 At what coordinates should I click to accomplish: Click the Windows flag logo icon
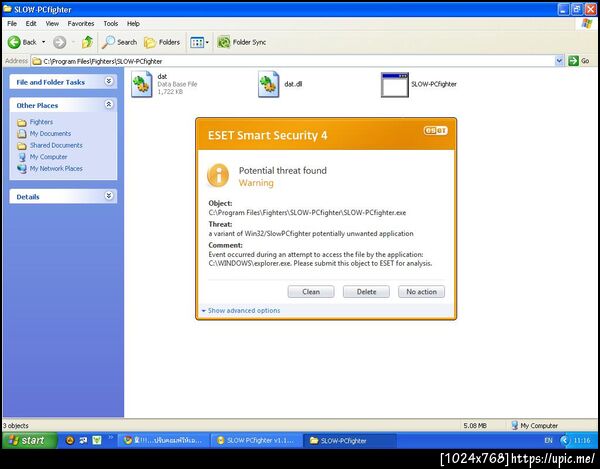[x=587, y=23]
